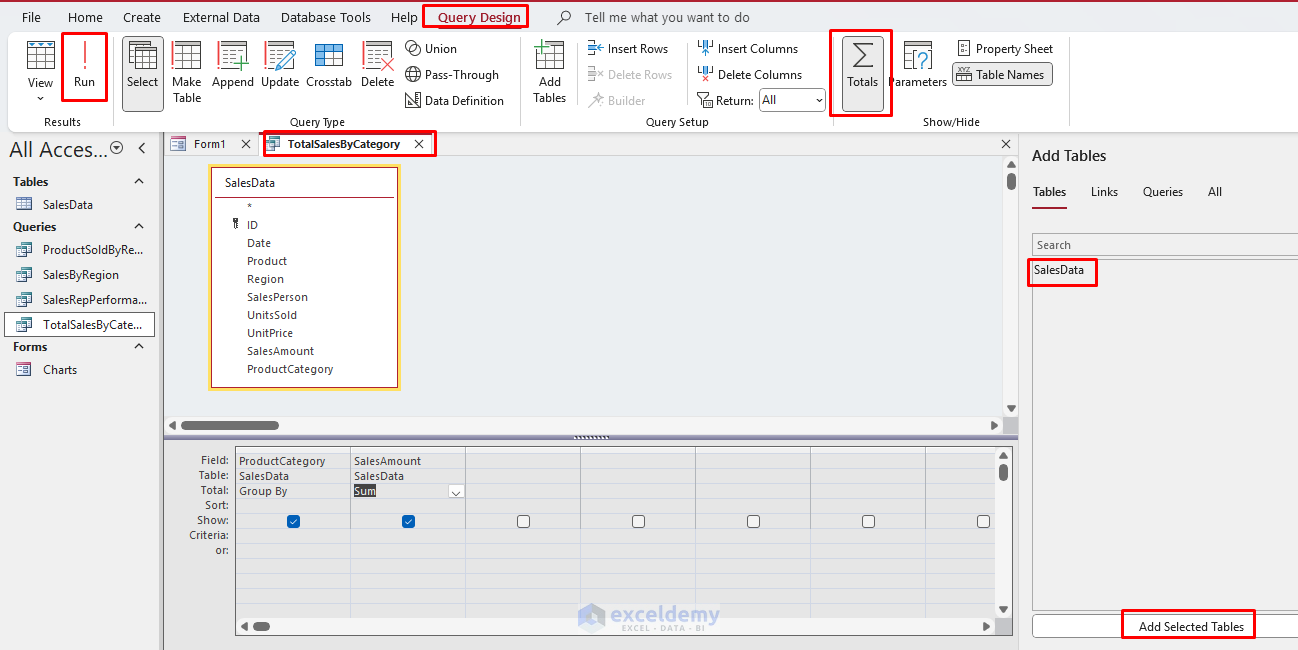Choose the Delete query type
1298x650 pixels.
click(377, 66)
